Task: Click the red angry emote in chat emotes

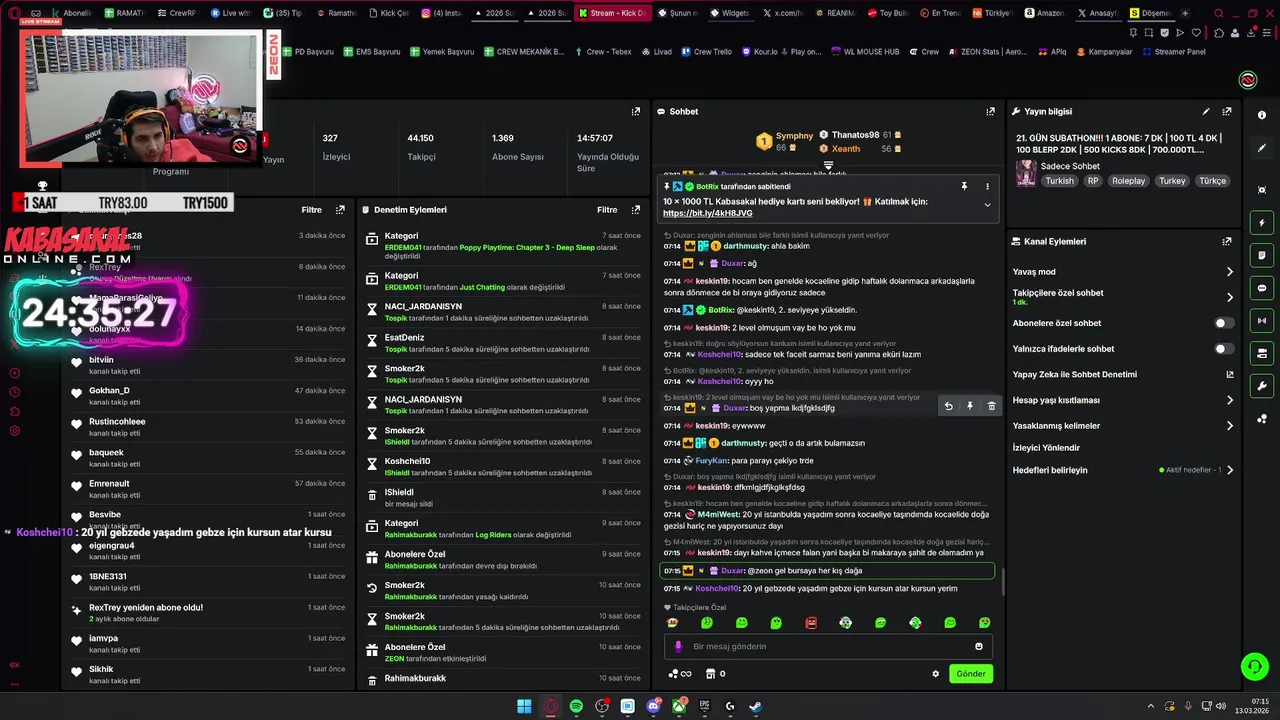Action: click(x=811, y=623)
